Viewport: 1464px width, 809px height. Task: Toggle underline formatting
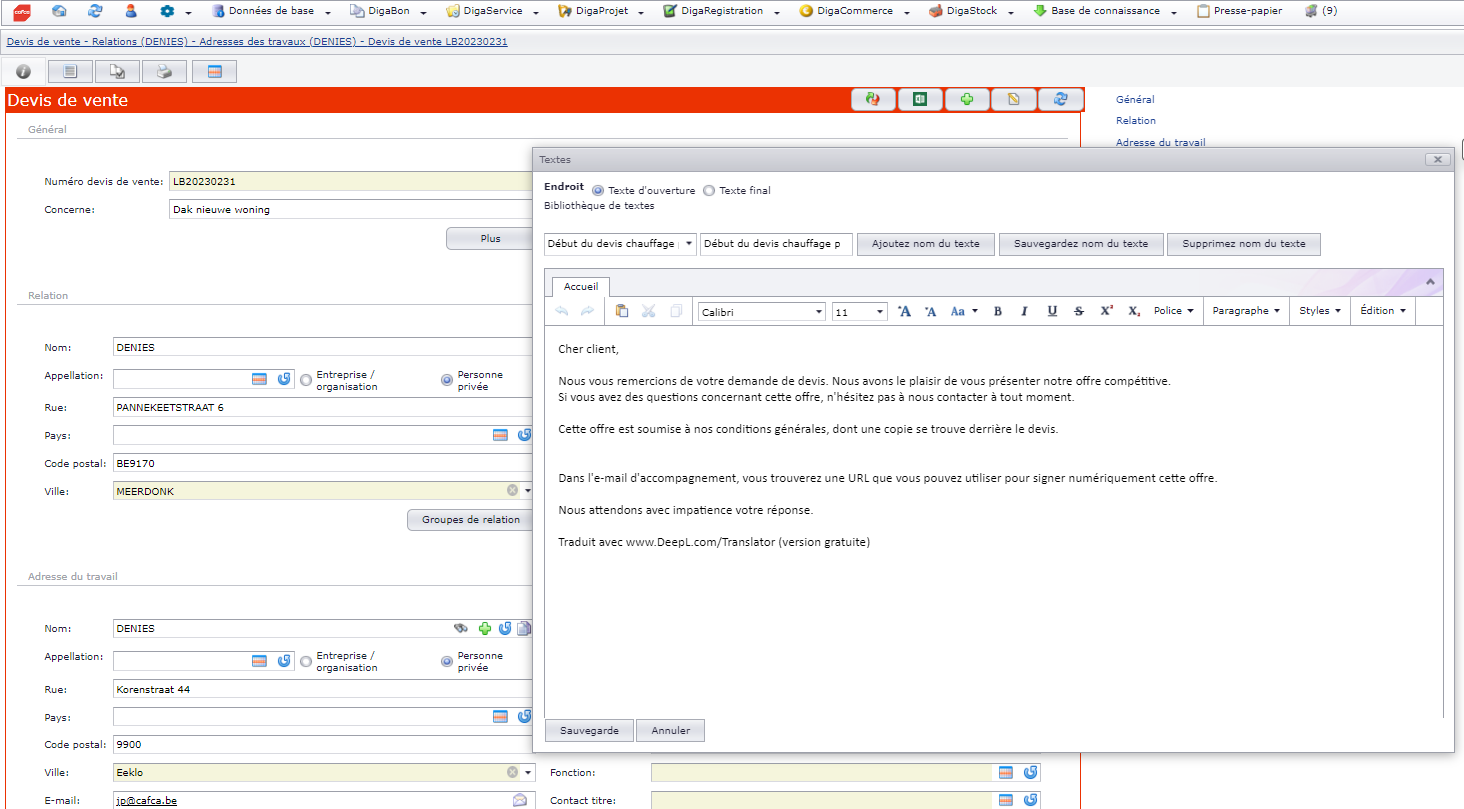(x=1052, y=311)
